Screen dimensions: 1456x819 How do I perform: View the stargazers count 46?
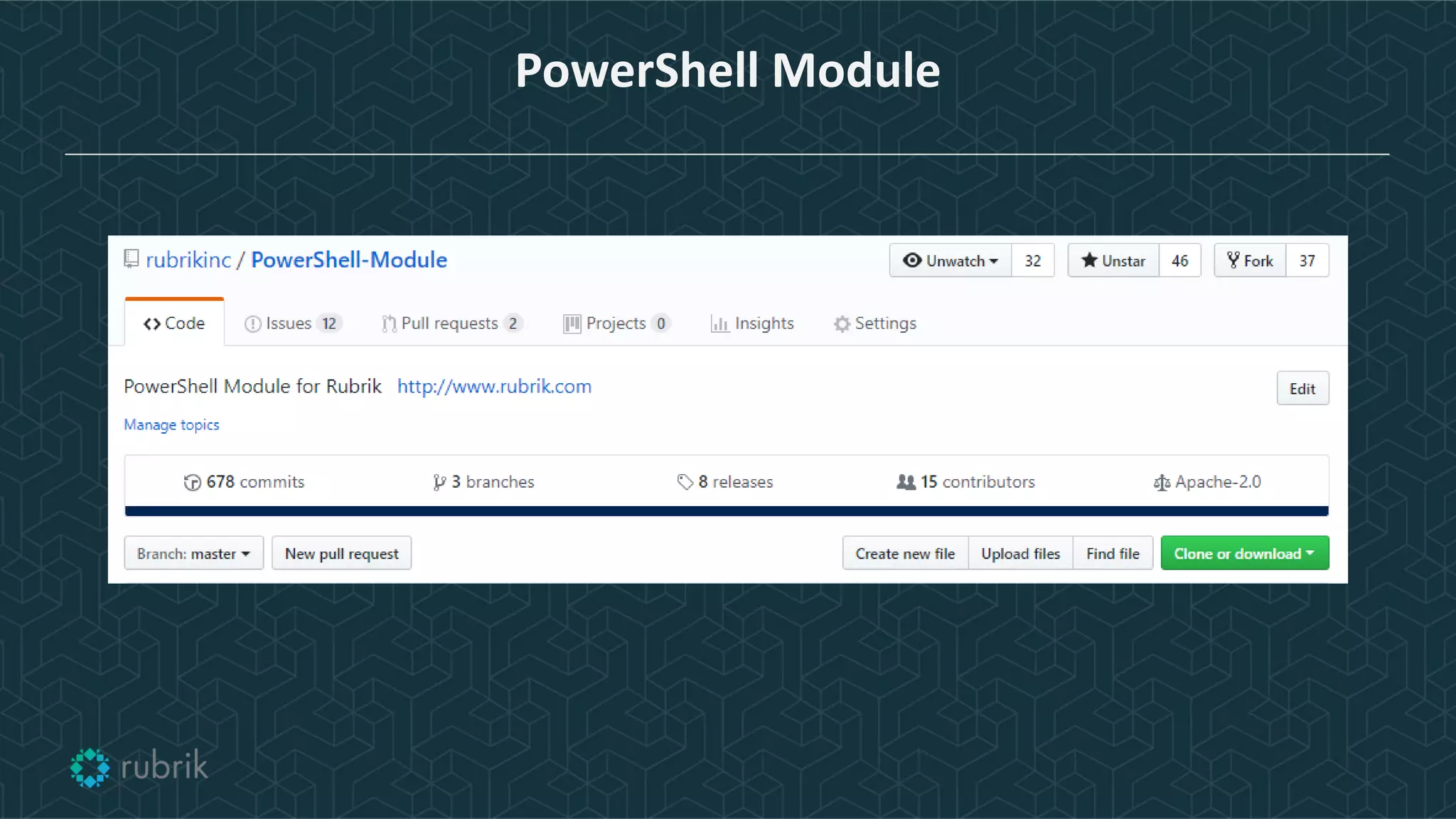1180,261
